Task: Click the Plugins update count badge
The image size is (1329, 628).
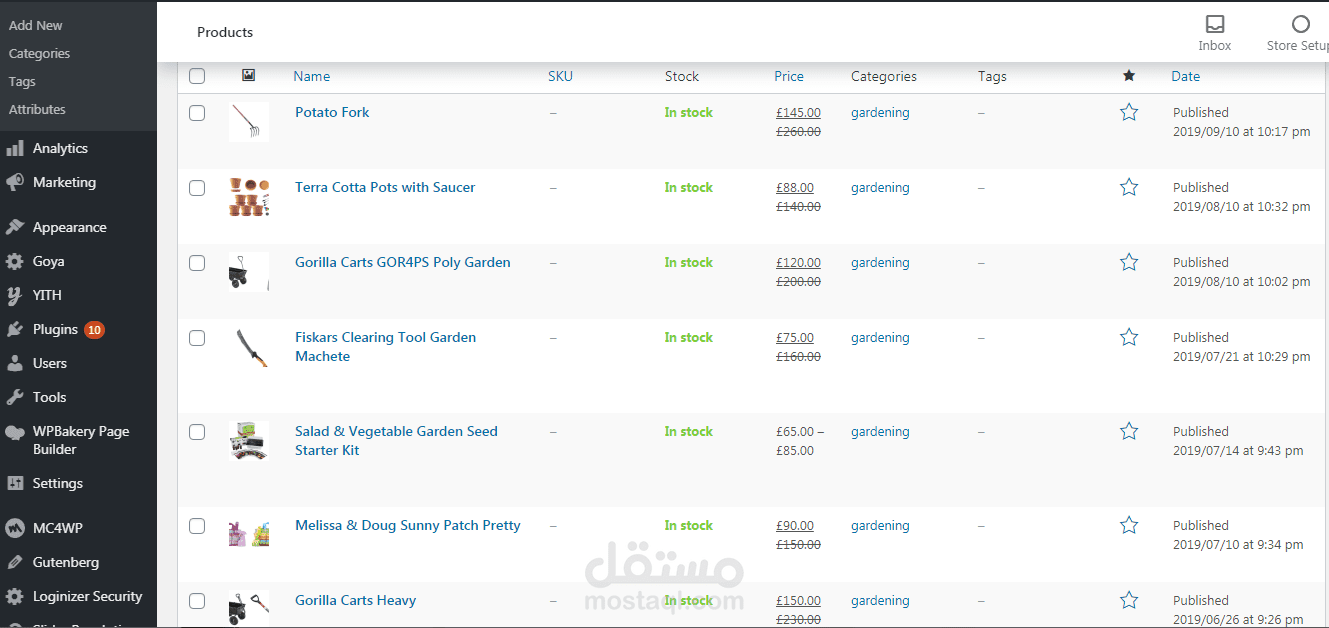Action: pos(94,329)
